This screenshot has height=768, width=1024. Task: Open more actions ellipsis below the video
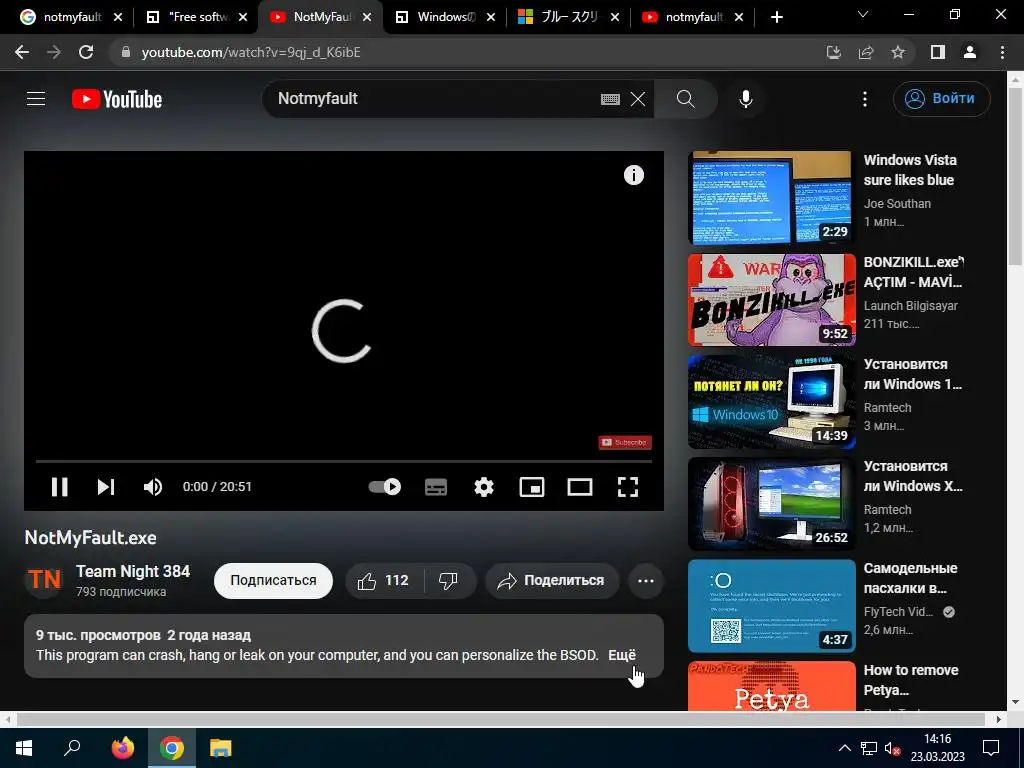(646, 581)
